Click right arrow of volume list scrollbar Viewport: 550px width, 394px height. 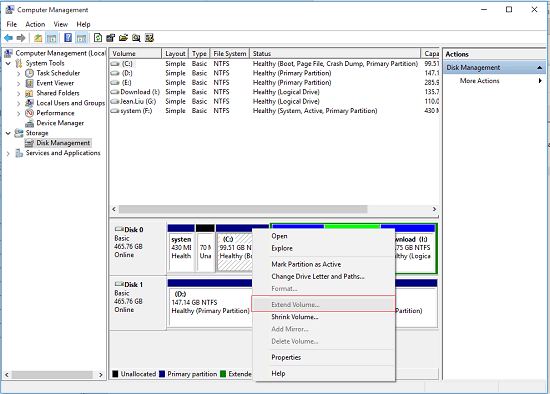click(x=434, y=209)
